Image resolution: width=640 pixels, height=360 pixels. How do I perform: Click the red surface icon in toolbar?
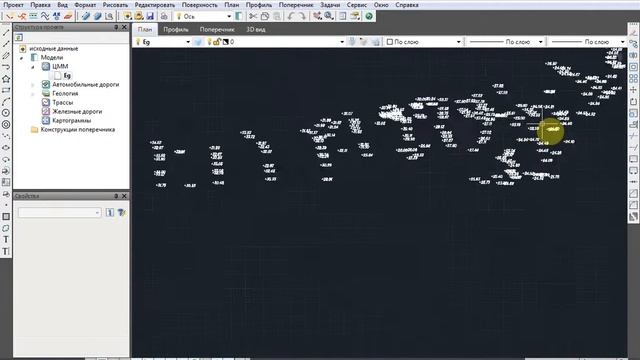click(68, 16)
